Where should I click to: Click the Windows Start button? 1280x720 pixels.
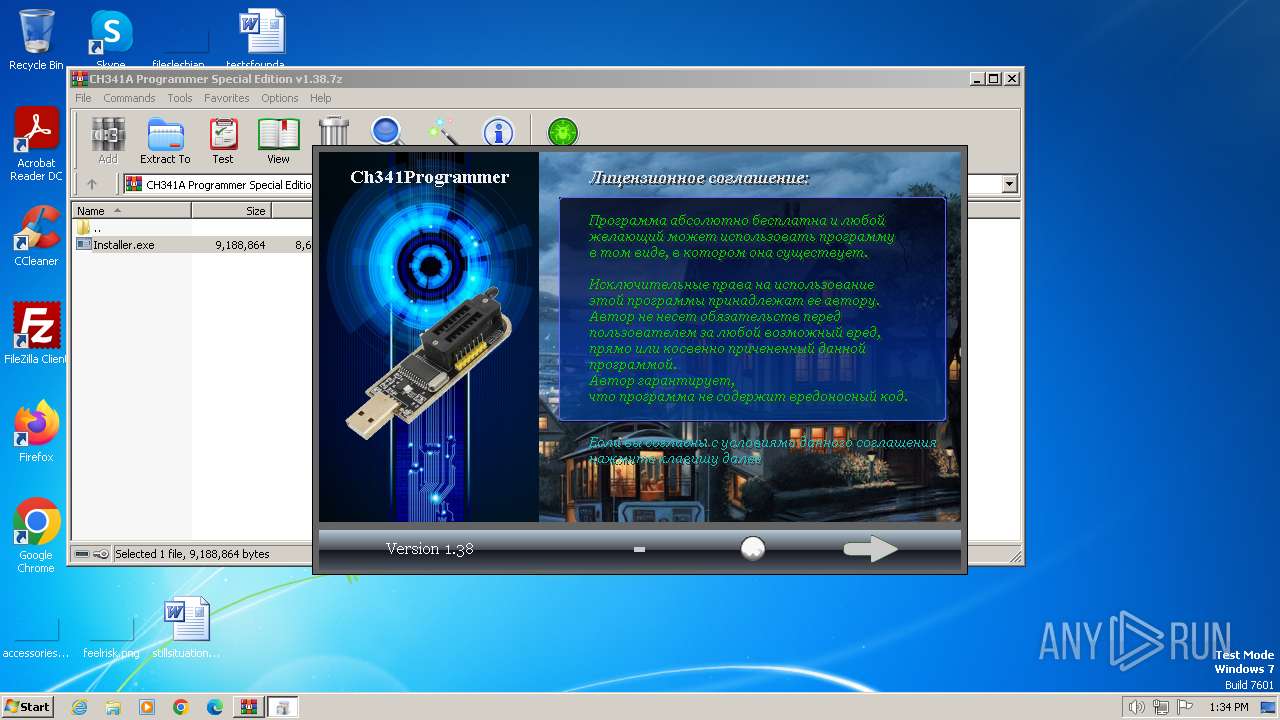tap(28, 706)
